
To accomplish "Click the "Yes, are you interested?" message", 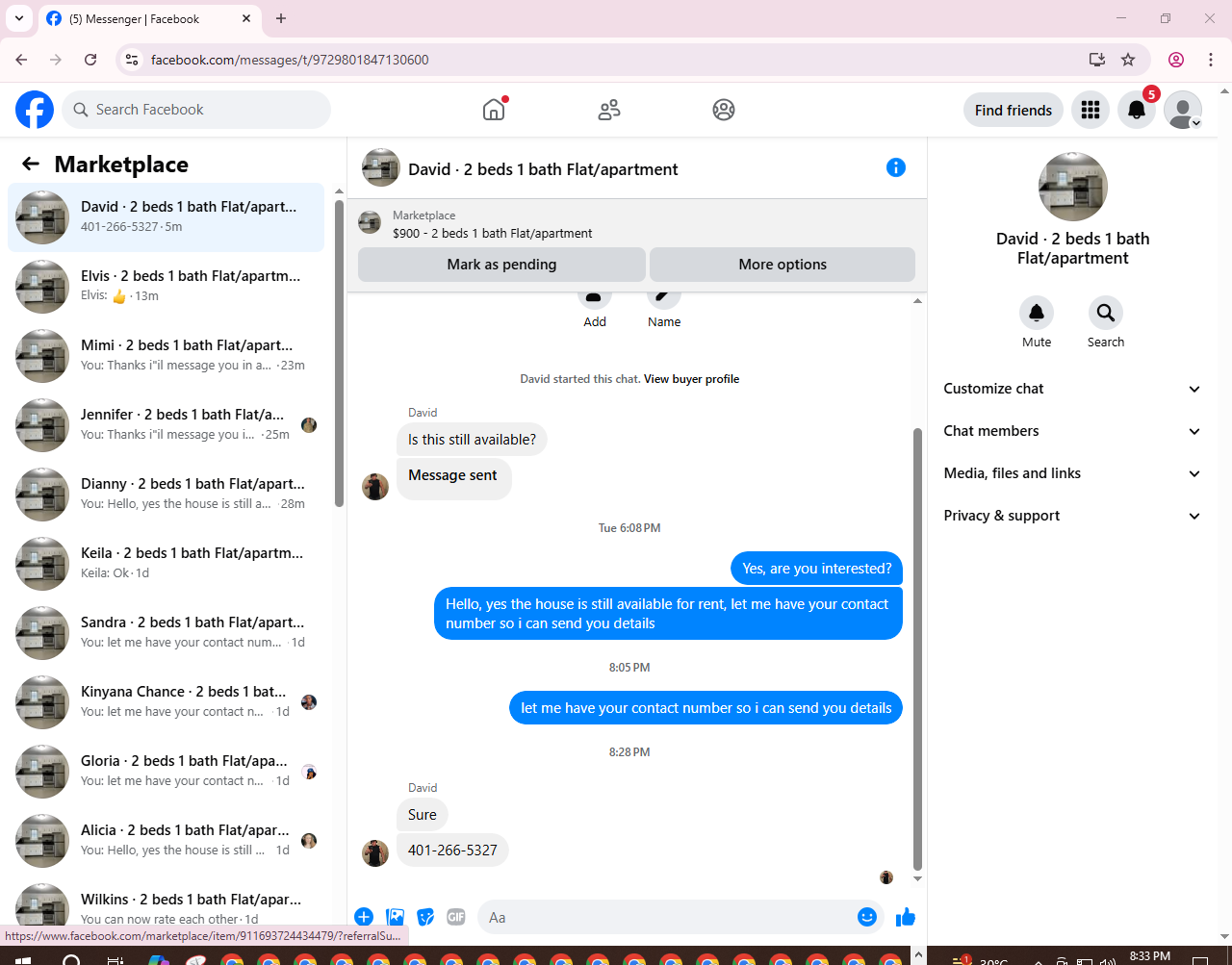I will point(816,569).
